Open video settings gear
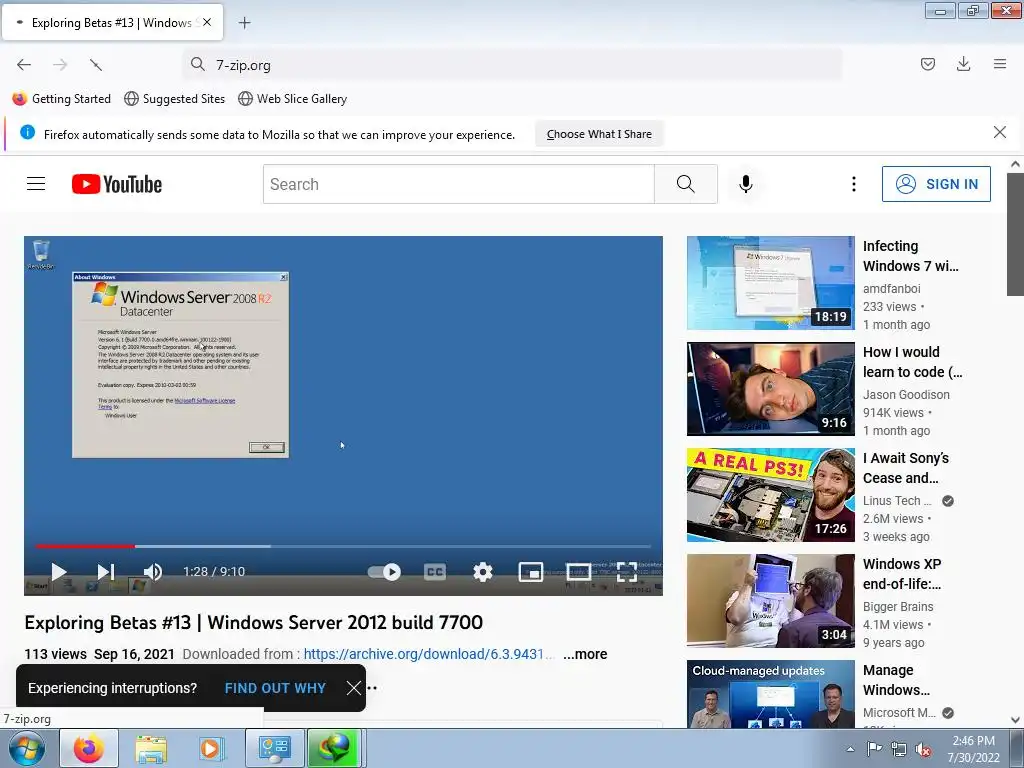The height and width of the screenshot is (768, 1024). click(x=483, y=572)
